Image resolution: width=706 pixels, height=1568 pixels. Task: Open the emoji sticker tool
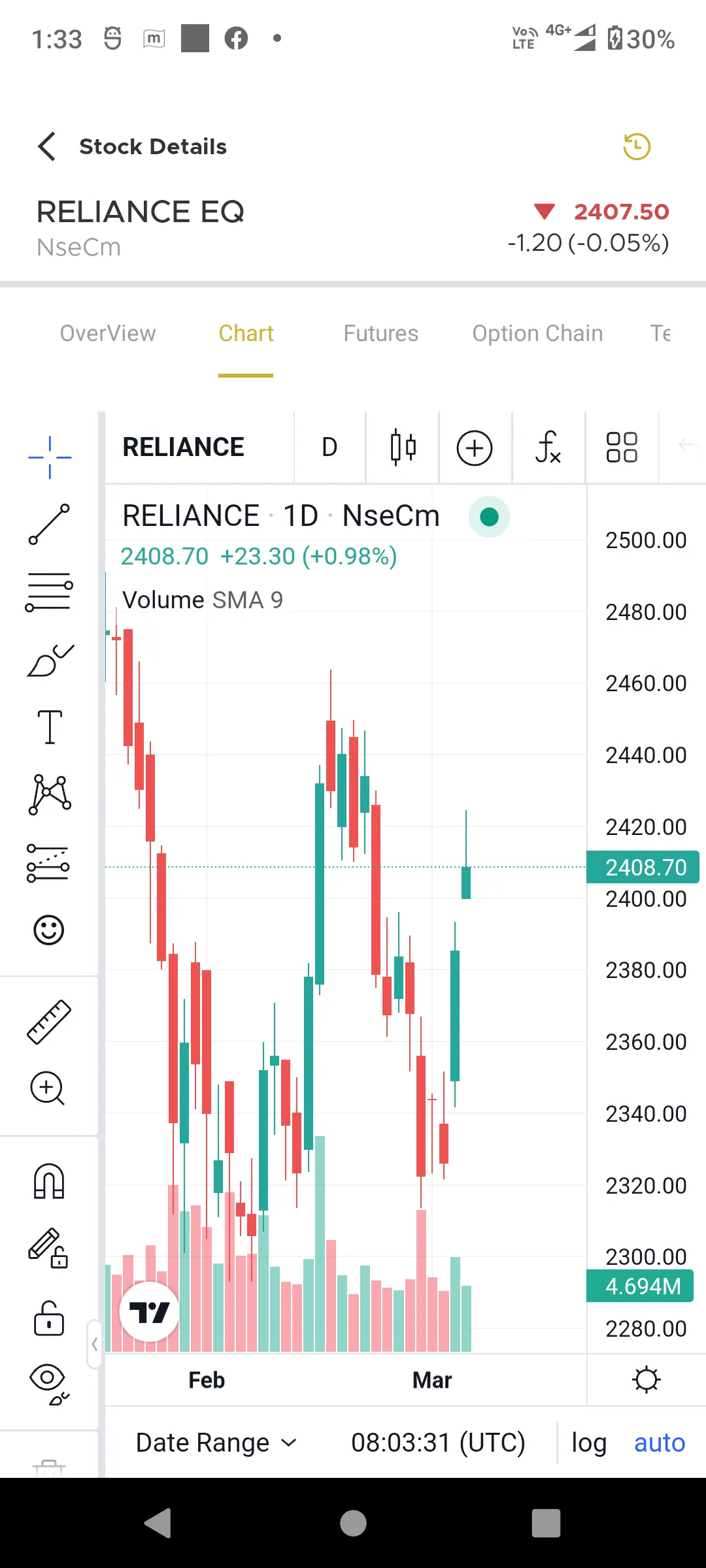[49, 930]
